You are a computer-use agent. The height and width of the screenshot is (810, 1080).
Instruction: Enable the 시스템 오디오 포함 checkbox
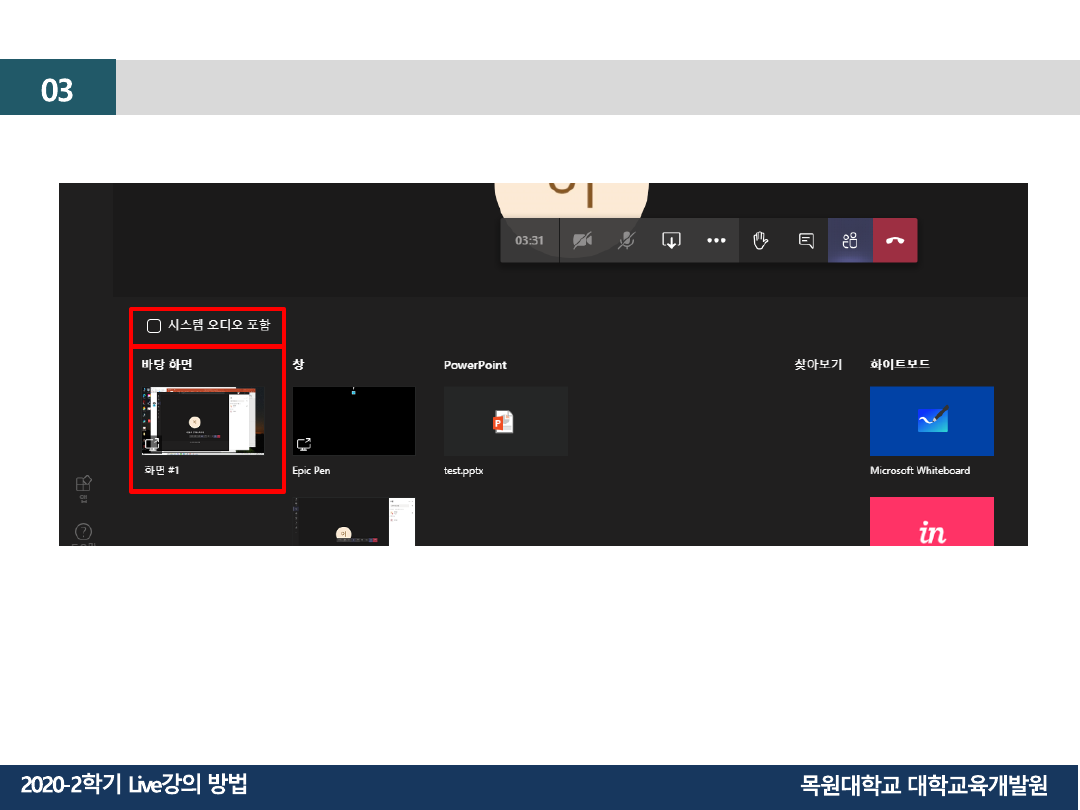coord(154,325)
